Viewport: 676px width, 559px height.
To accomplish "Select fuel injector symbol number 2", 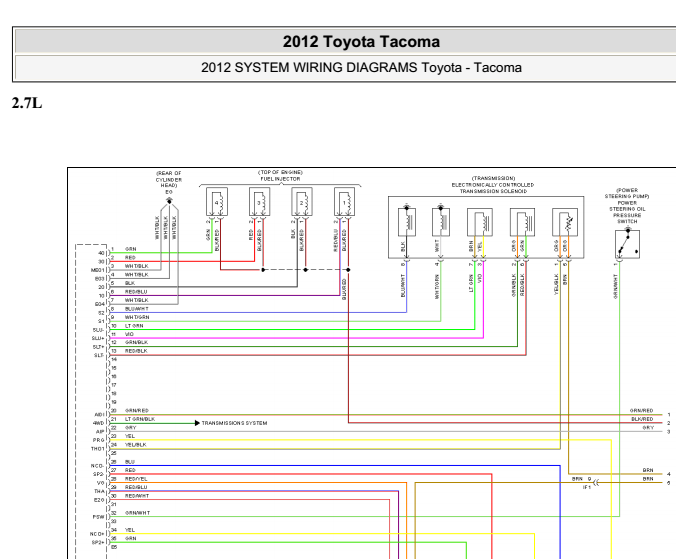I will [x=302, y=202].
